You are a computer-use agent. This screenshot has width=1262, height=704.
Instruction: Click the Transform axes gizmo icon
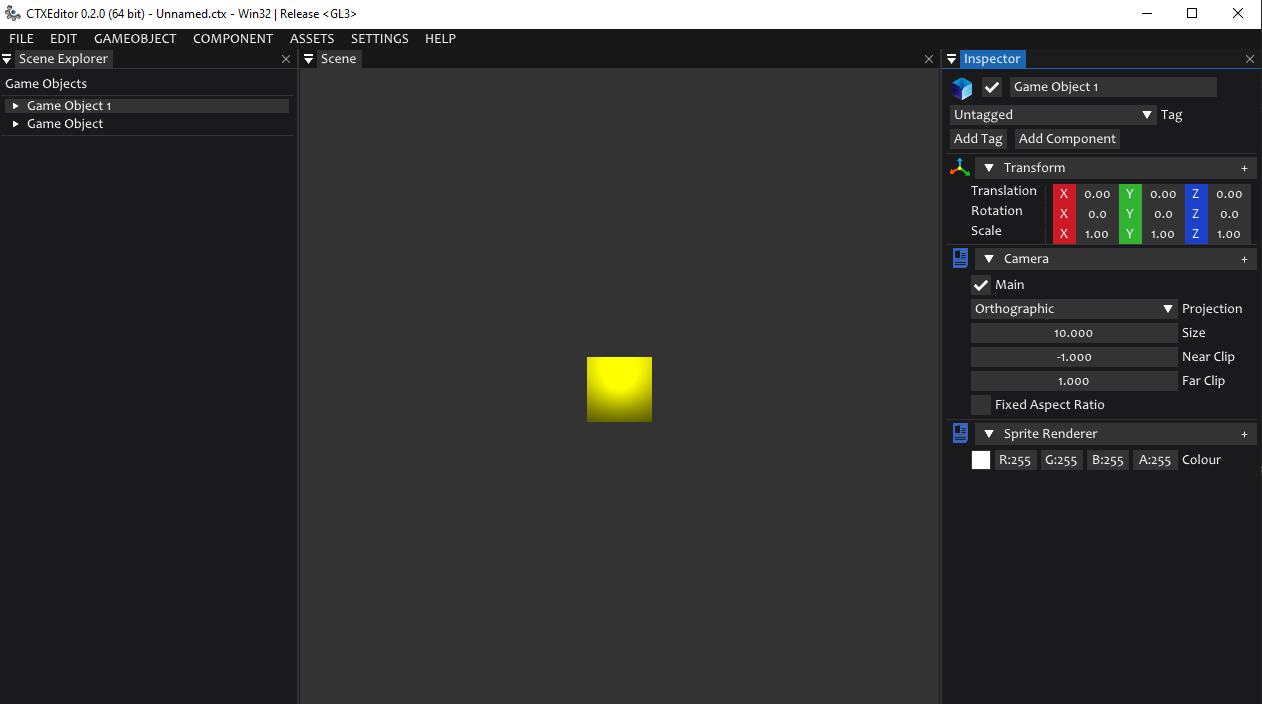(960, 168)
